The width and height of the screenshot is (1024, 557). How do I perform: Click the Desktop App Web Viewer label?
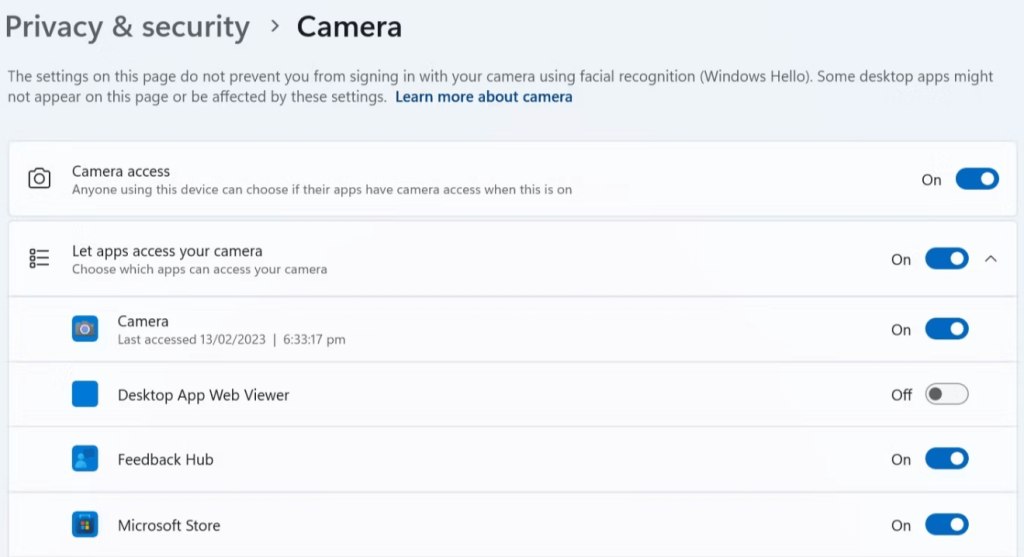[x=203, y=395]
